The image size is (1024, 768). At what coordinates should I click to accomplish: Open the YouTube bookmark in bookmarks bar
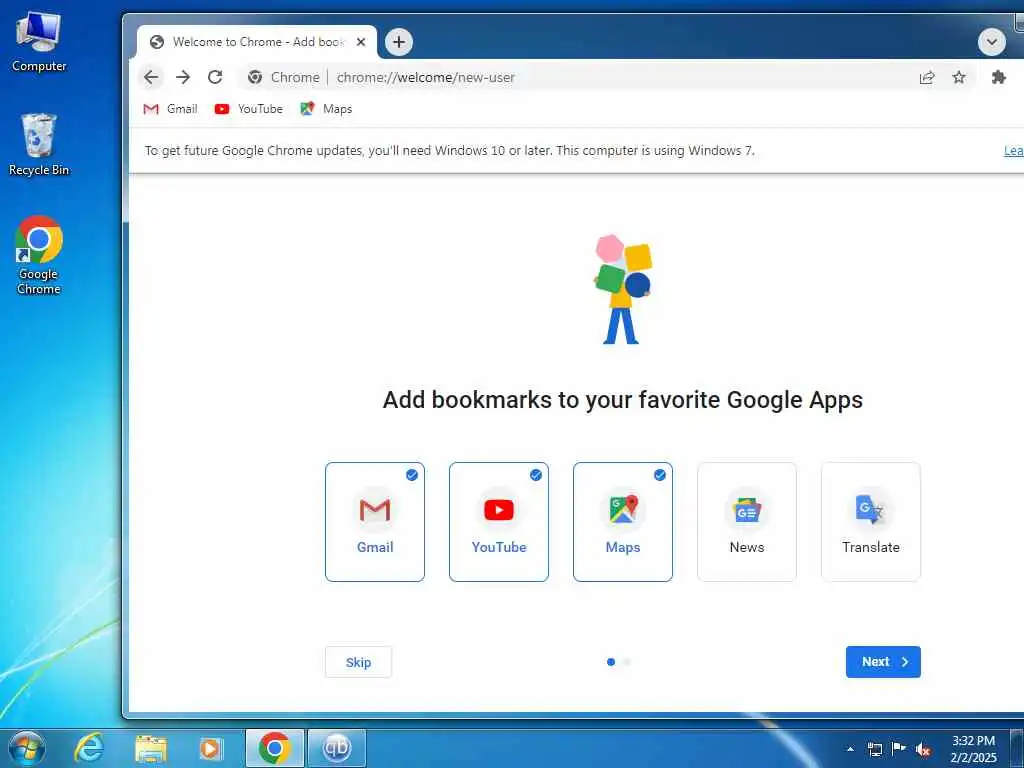point(249,109)
